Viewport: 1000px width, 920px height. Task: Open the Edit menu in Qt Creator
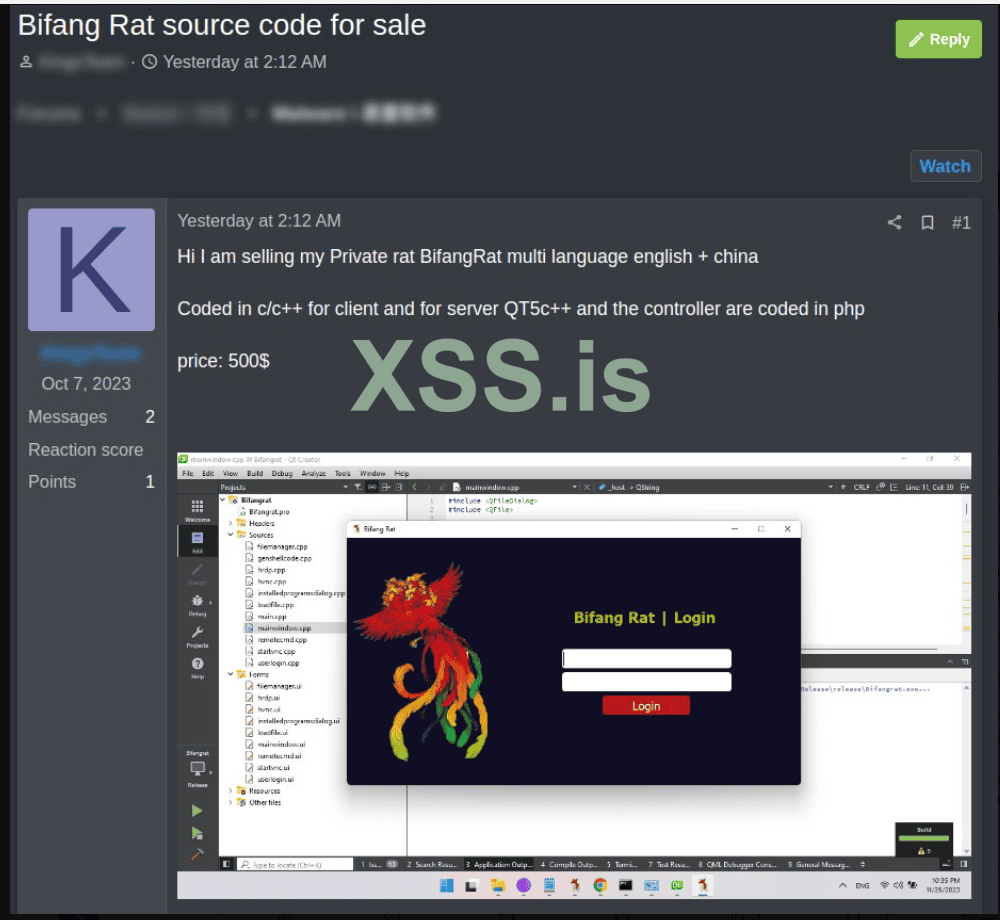(208, 474)
